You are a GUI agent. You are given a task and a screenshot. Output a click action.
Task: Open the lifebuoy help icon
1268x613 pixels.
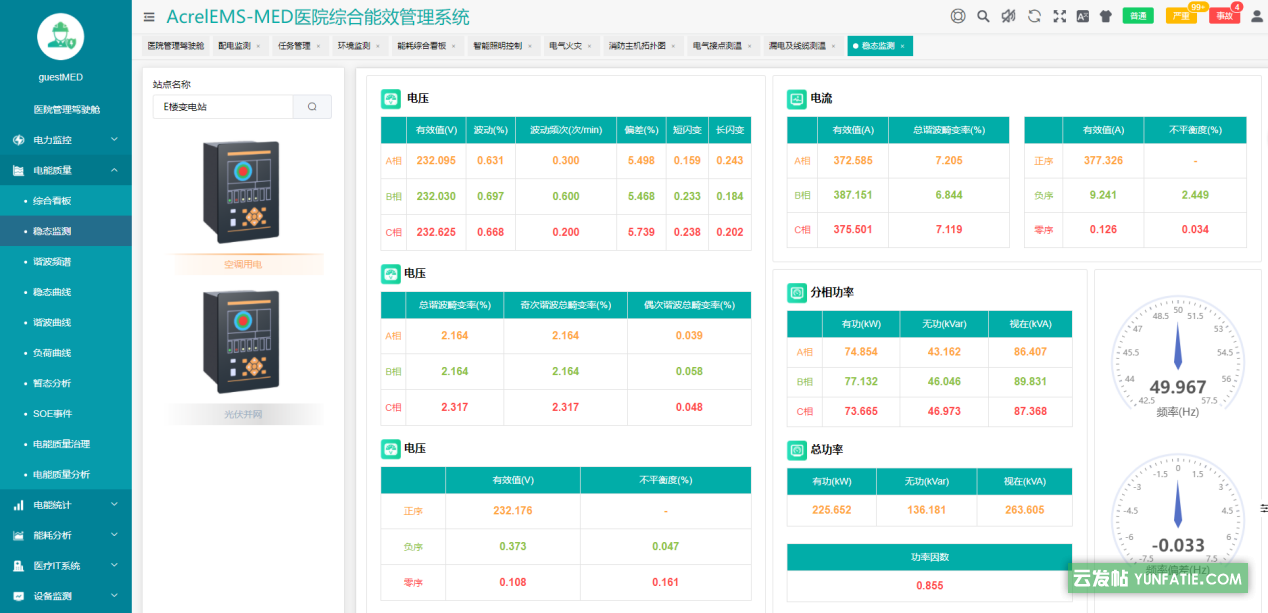point(958,16)
